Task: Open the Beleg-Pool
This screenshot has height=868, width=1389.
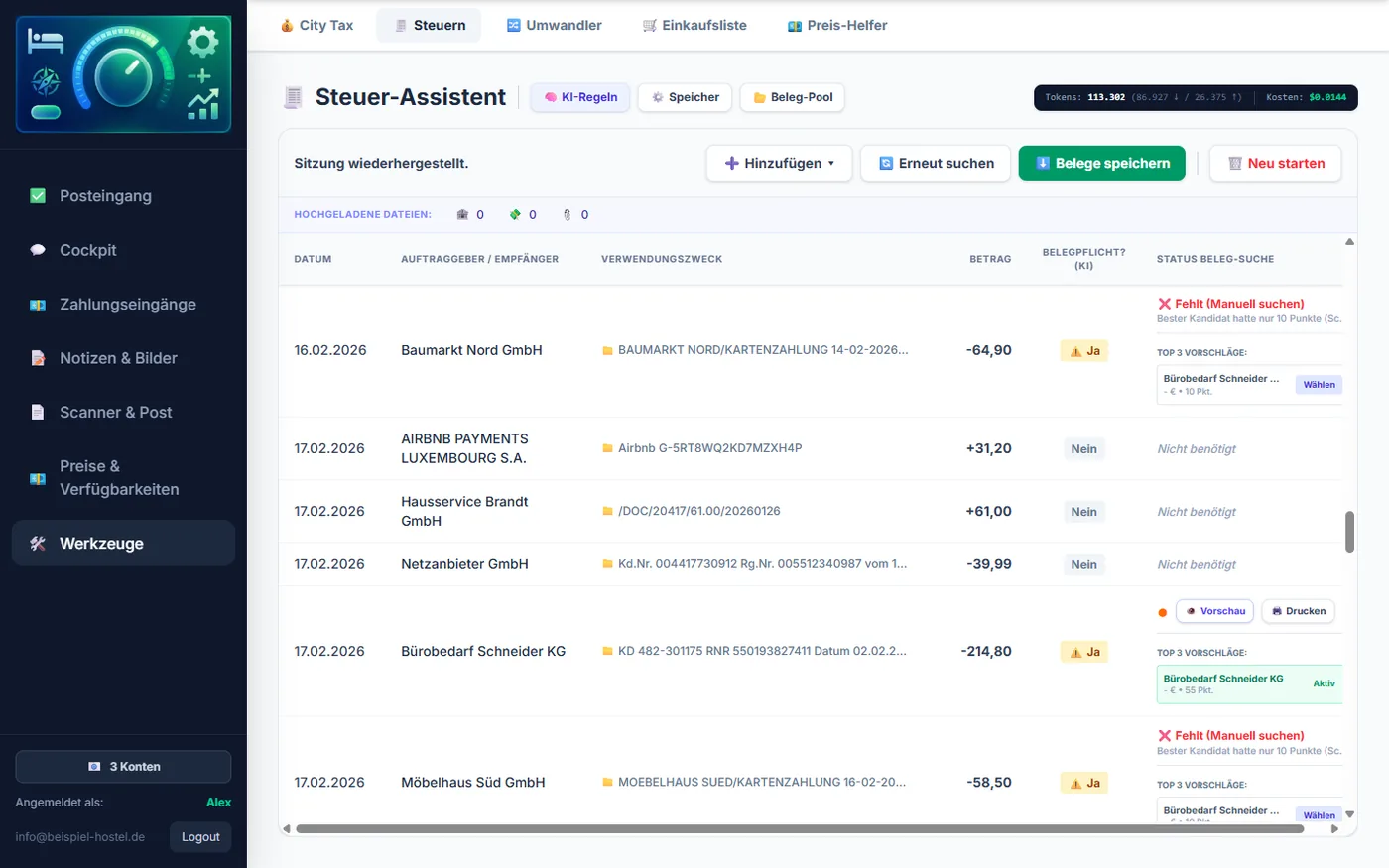Action: tap(793, 97)
